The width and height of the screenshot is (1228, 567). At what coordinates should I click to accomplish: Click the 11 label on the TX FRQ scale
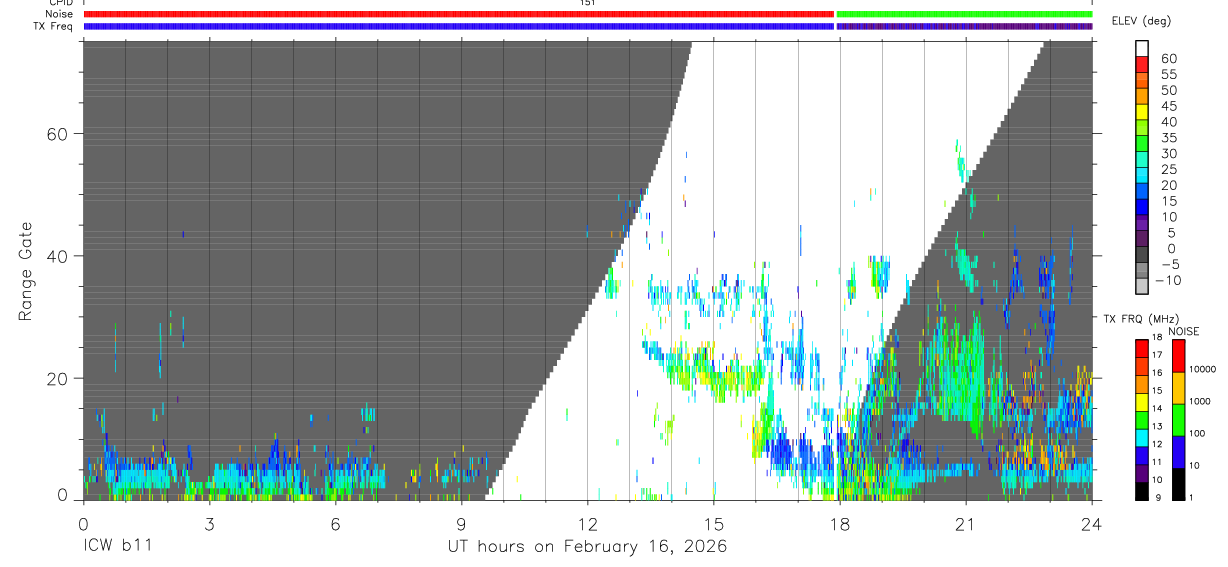(1159, 462)
